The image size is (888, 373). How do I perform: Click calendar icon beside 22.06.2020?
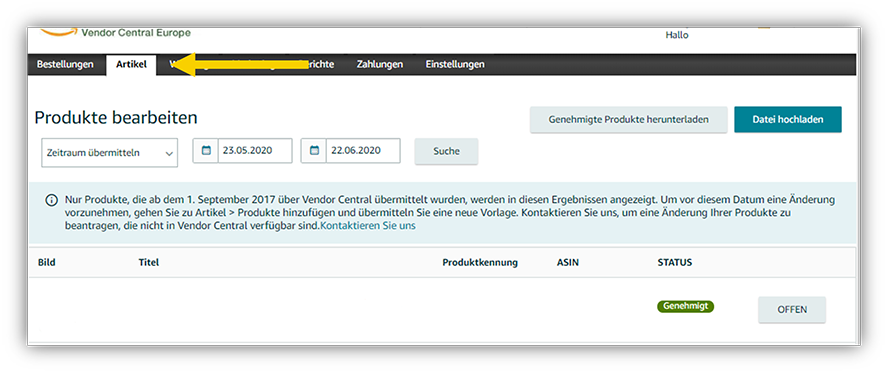point(314,151)
